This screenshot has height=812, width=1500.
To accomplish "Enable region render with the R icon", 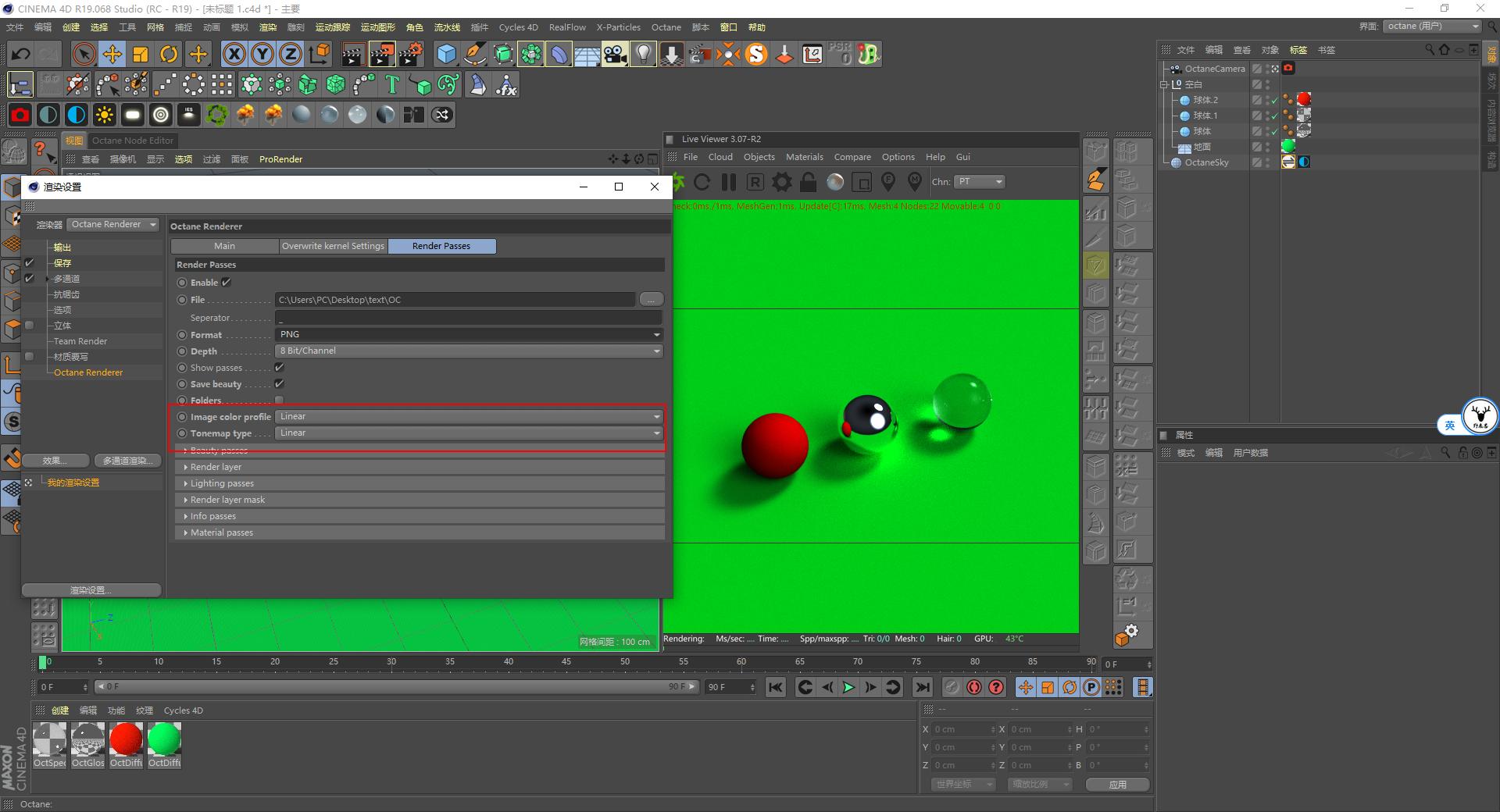I will click(754, 182).
